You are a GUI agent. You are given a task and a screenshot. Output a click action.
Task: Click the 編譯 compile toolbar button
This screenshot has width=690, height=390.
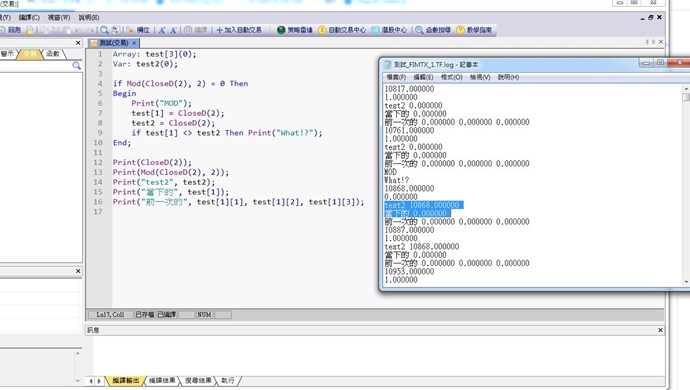coord(195,30)
